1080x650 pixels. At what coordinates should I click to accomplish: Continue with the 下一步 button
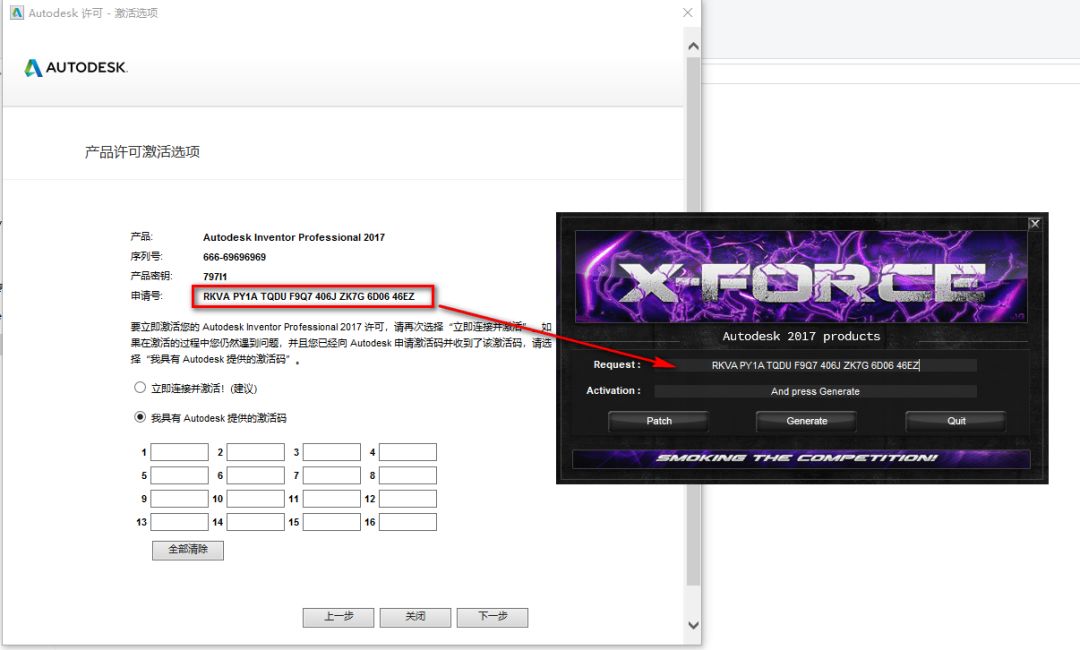[x=492, y=617]
